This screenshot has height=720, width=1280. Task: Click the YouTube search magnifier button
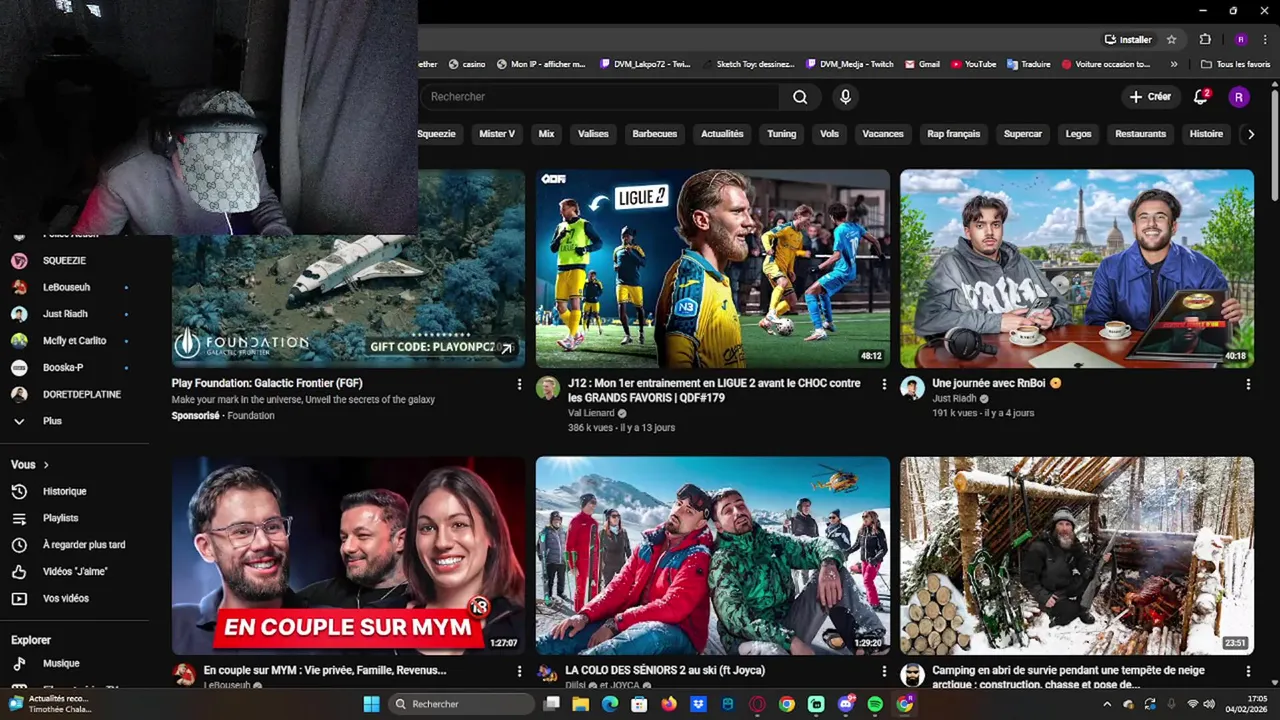800,97
